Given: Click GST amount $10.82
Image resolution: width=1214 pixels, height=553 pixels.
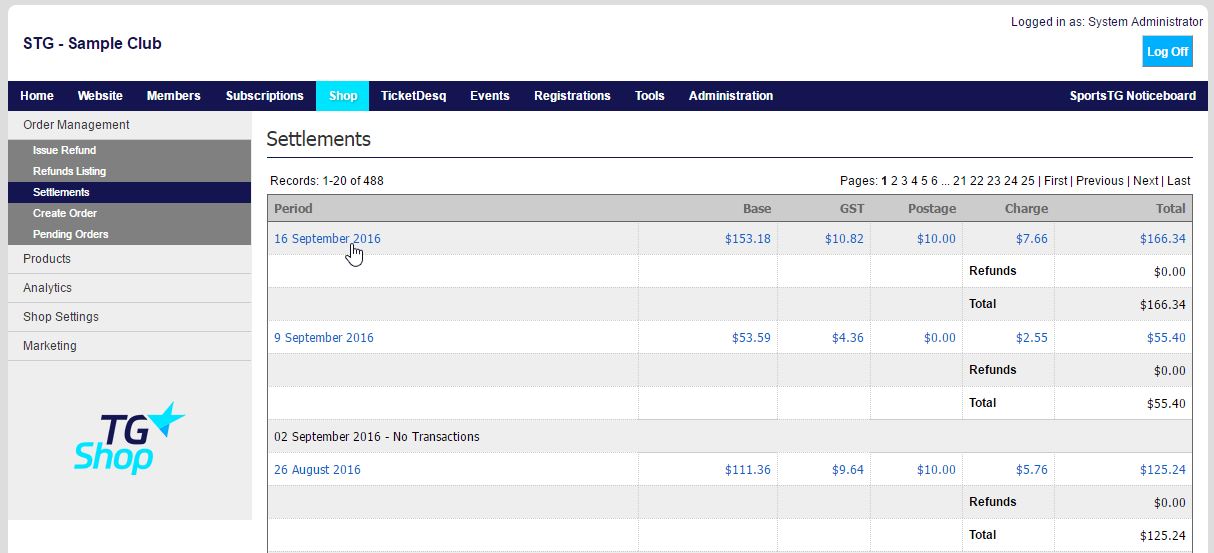Looking at the screenshot, I should [x=845, y=239].
